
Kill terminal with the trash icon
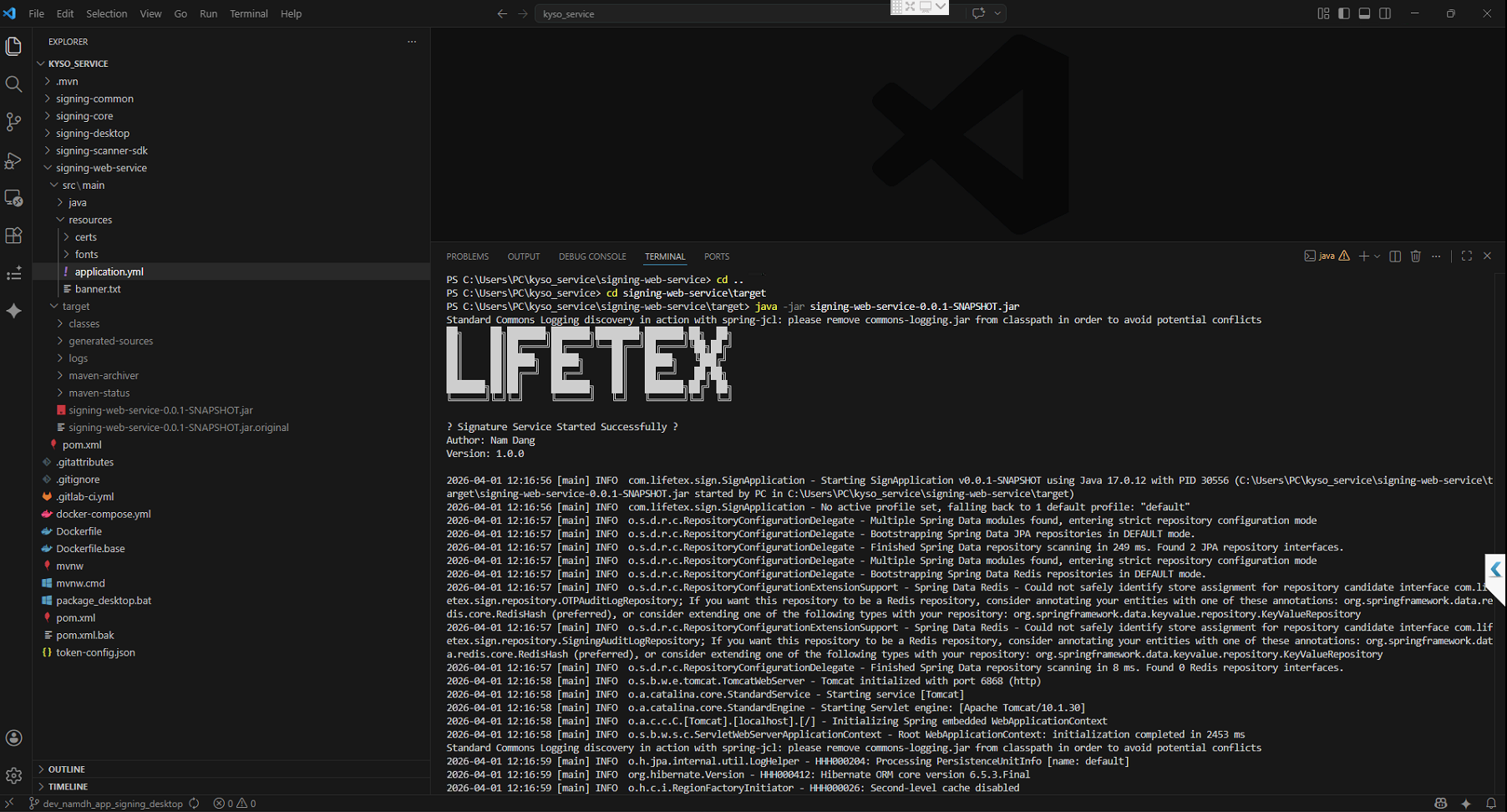1415,256
